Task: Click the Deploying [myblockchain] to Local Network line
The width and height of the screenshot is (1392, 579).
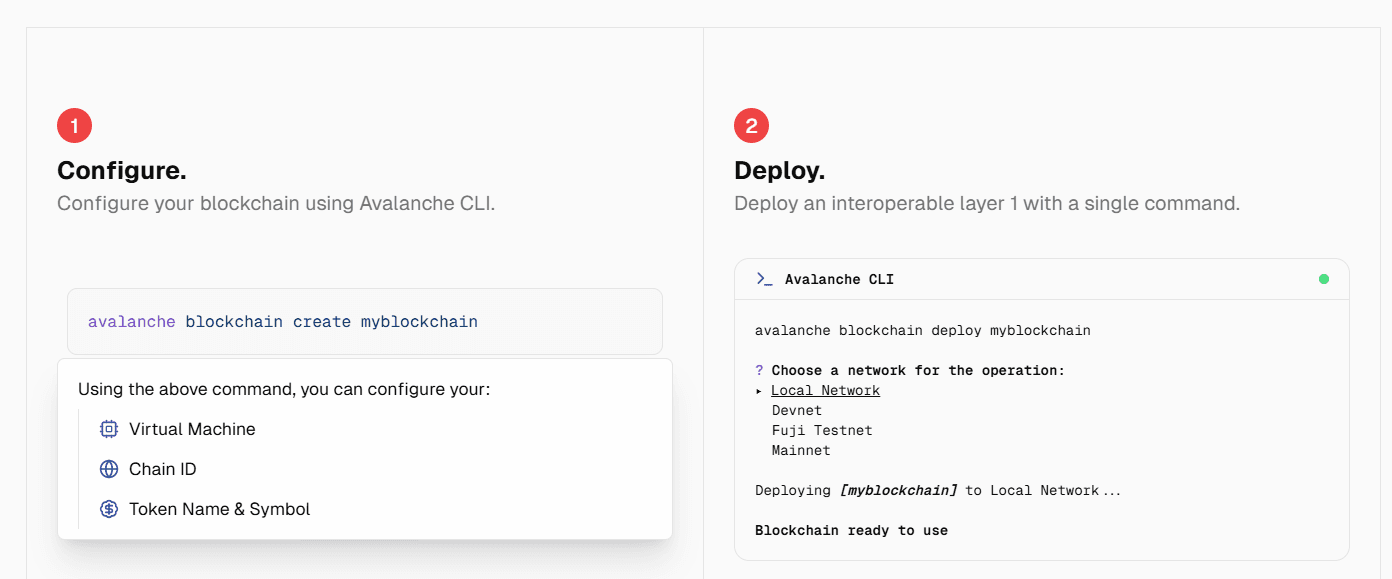Action: coord(938,490)
